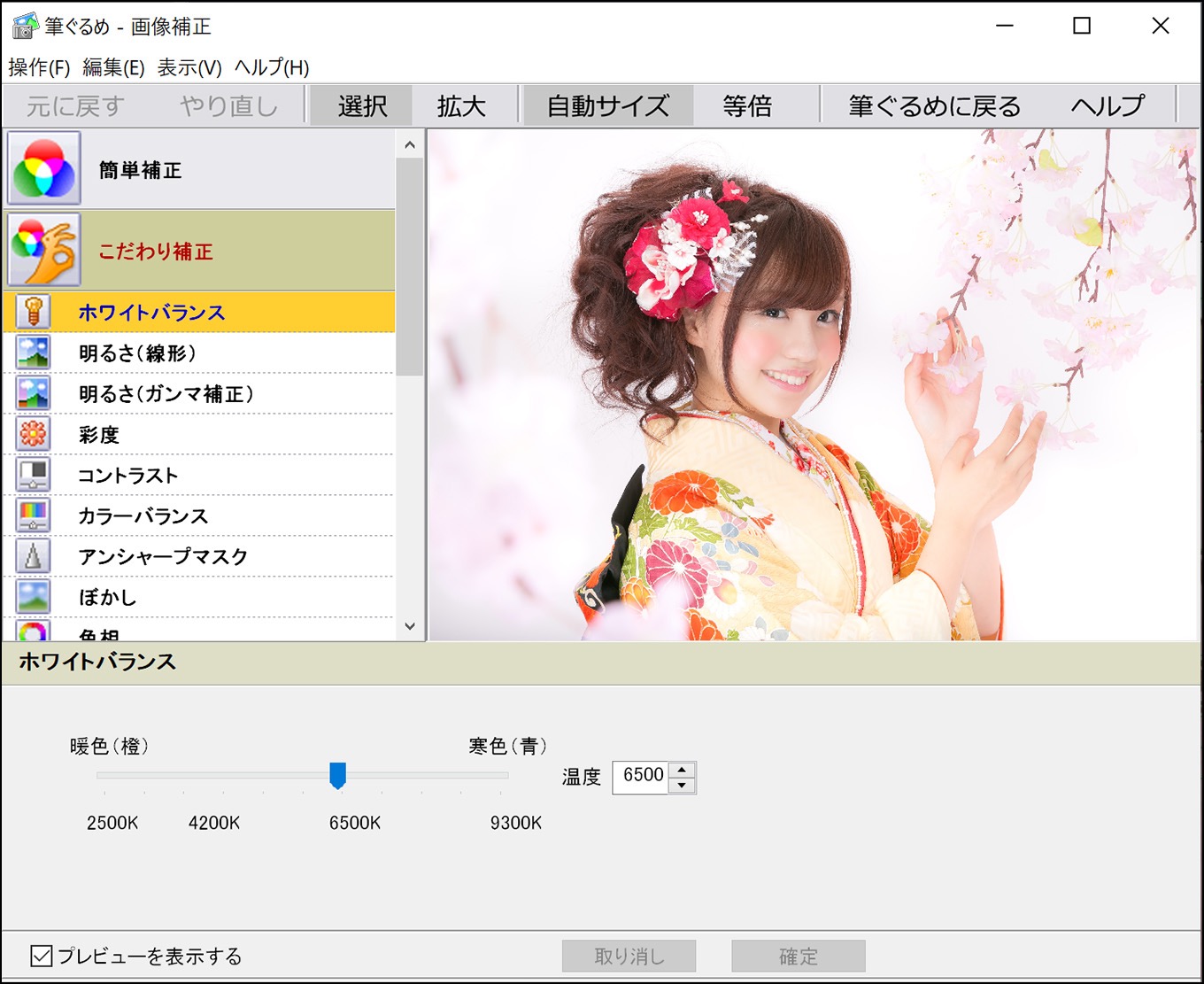Click the アンシャープマスク triangle icon
The width and height of the screenshot is (1204, 984).
(34, 556)
